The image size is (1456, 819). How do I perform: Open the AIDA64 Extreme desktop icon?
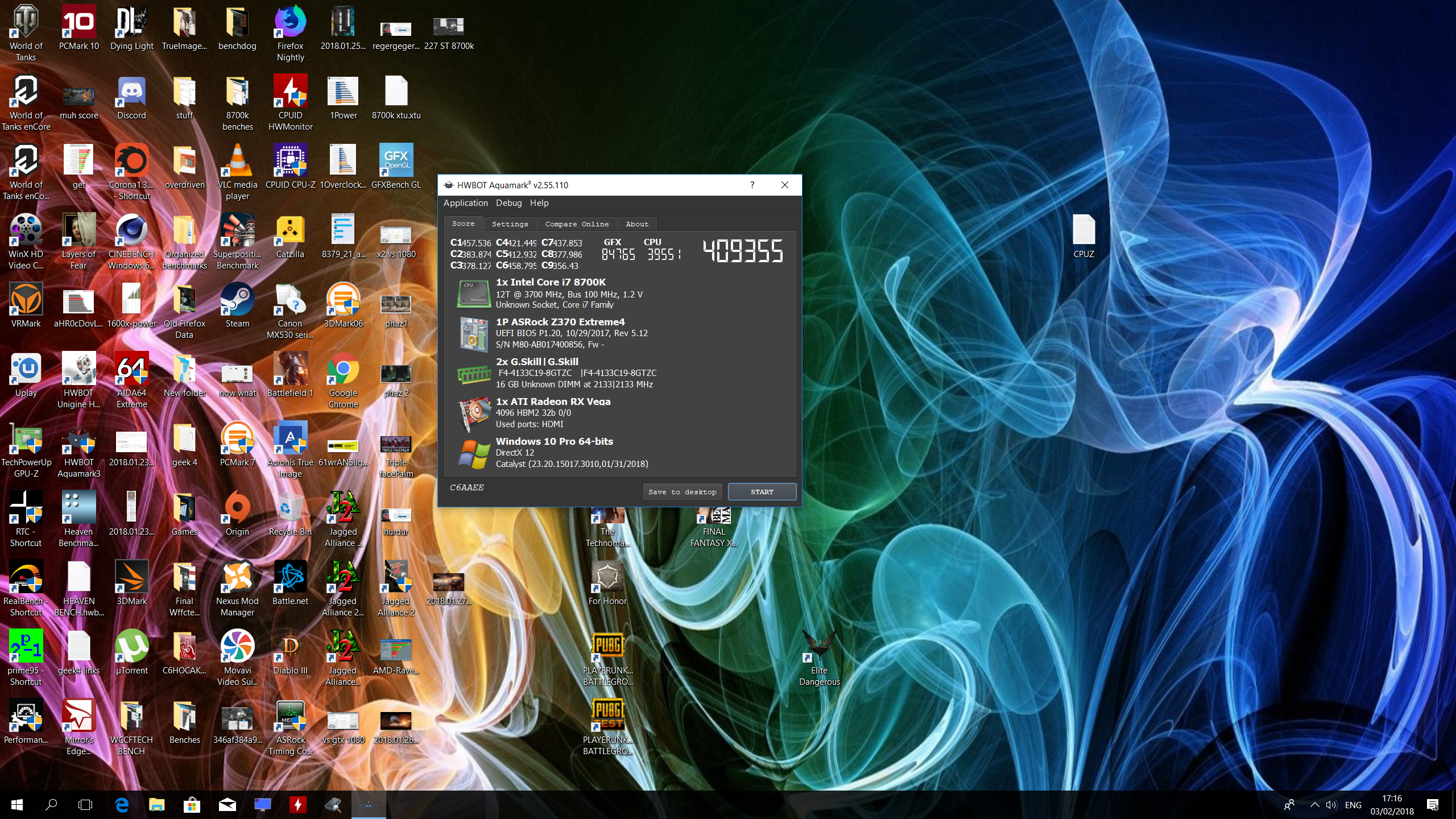point(131,381)
